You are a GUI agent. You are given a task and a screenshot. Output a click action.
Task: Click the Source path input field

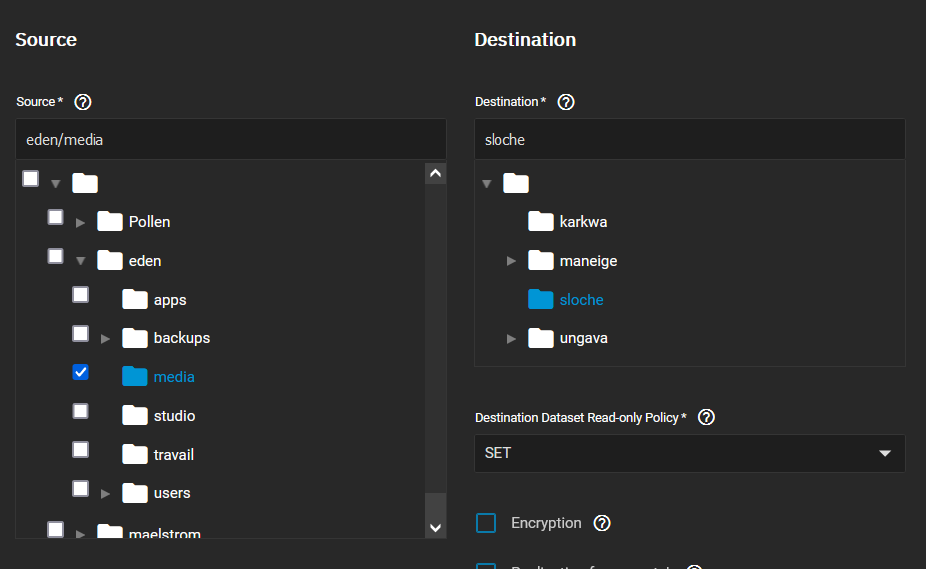click(231, 139)
